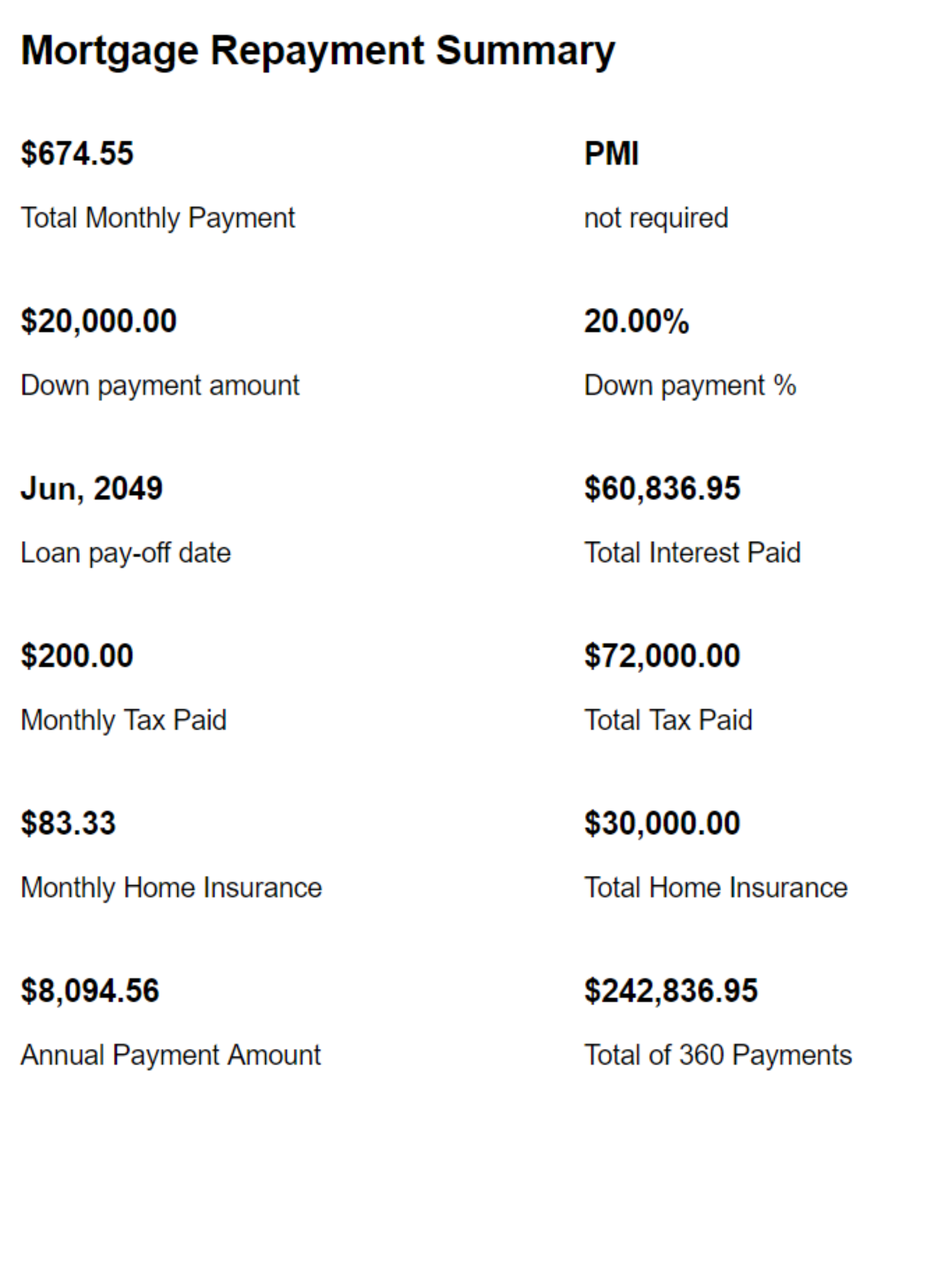This screenshot has width=952, height=1270.
Task: Click the Loan pay-off date label
Action: [x=126, y=553]
